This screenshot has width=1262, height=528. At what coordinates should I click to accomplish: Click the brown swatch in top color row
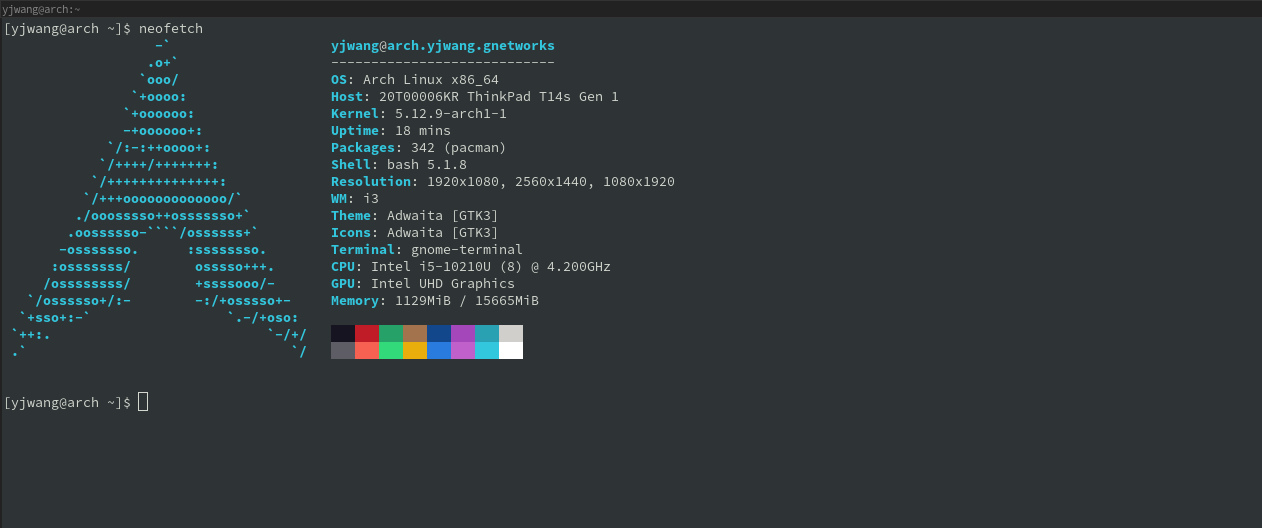click(x=415, y=334)
